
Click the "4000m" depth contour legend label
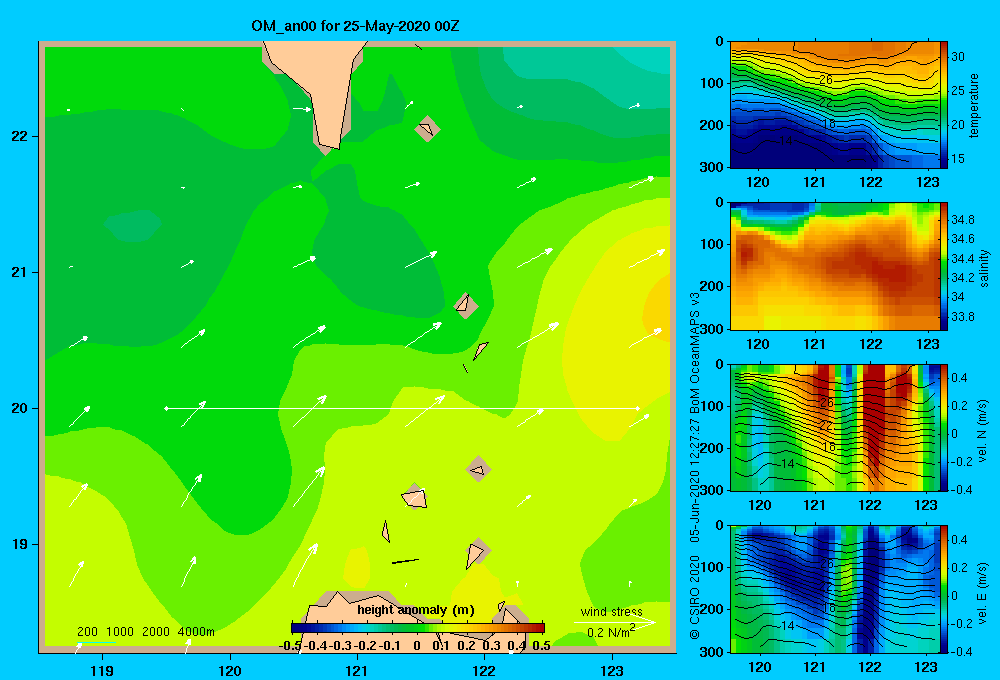coord(196,632)
